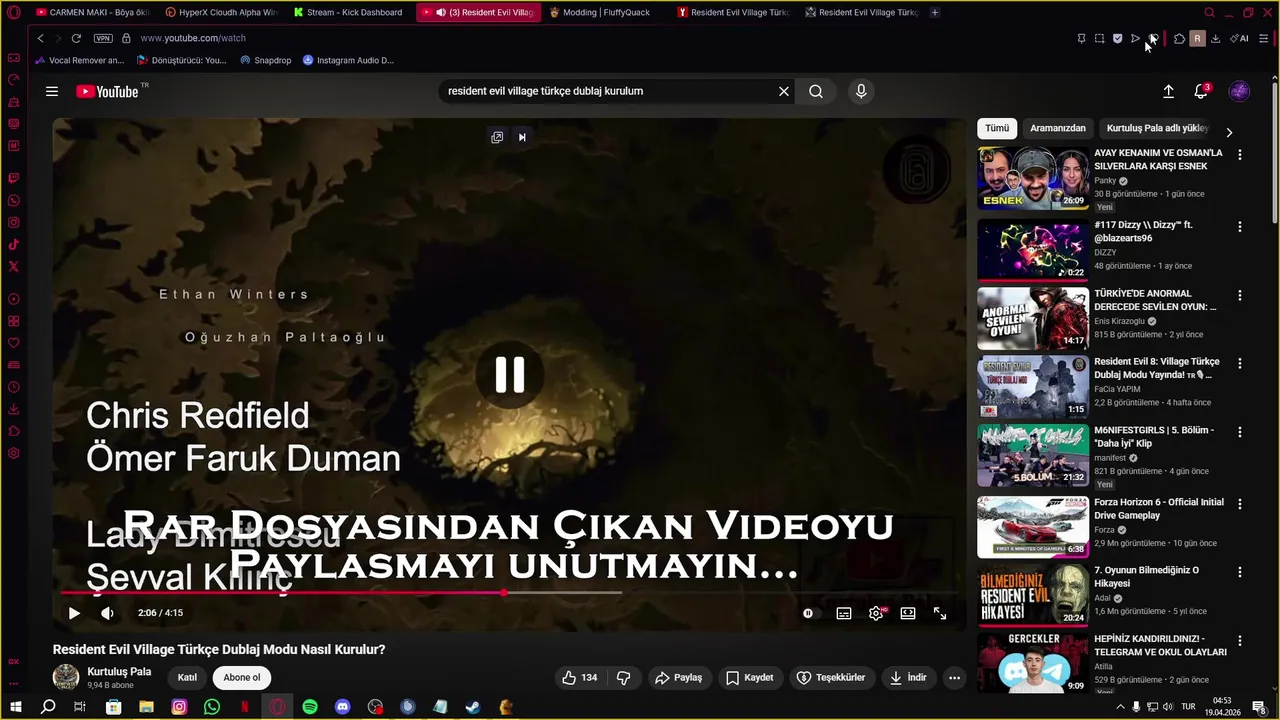Open Opera easy setup menu icon

1264,38
